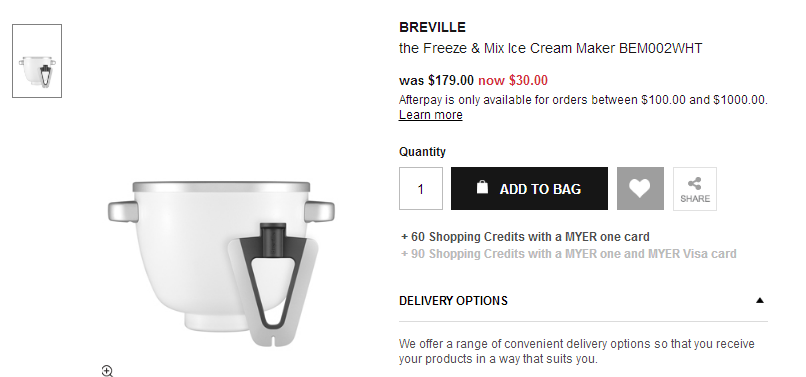Select the ice cream maker thumbnail image
This screenshot has width=806, height=377.
37,61
